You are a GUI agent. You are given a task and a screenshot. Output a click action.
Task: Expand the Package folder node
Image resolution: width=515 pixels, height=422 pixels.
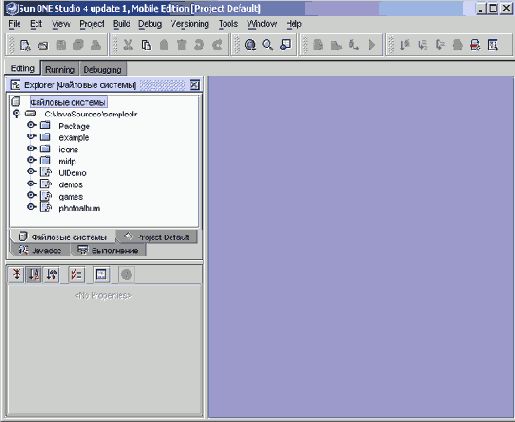click(x=31, y=125)
